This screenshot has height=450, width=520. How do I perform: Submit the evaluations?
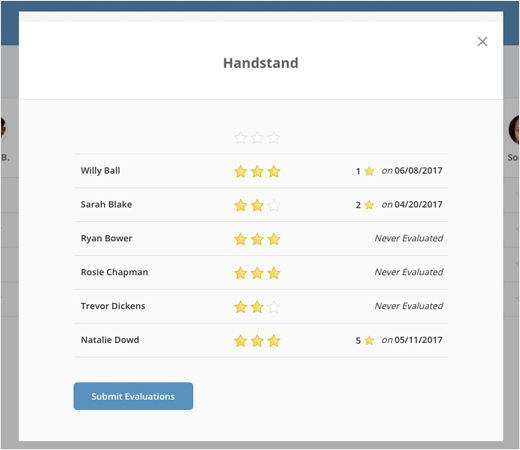coord(133,396)
